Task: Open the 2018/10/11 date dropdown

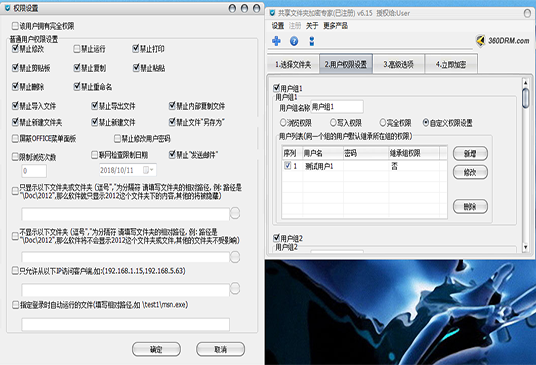Action: (149, 170)
